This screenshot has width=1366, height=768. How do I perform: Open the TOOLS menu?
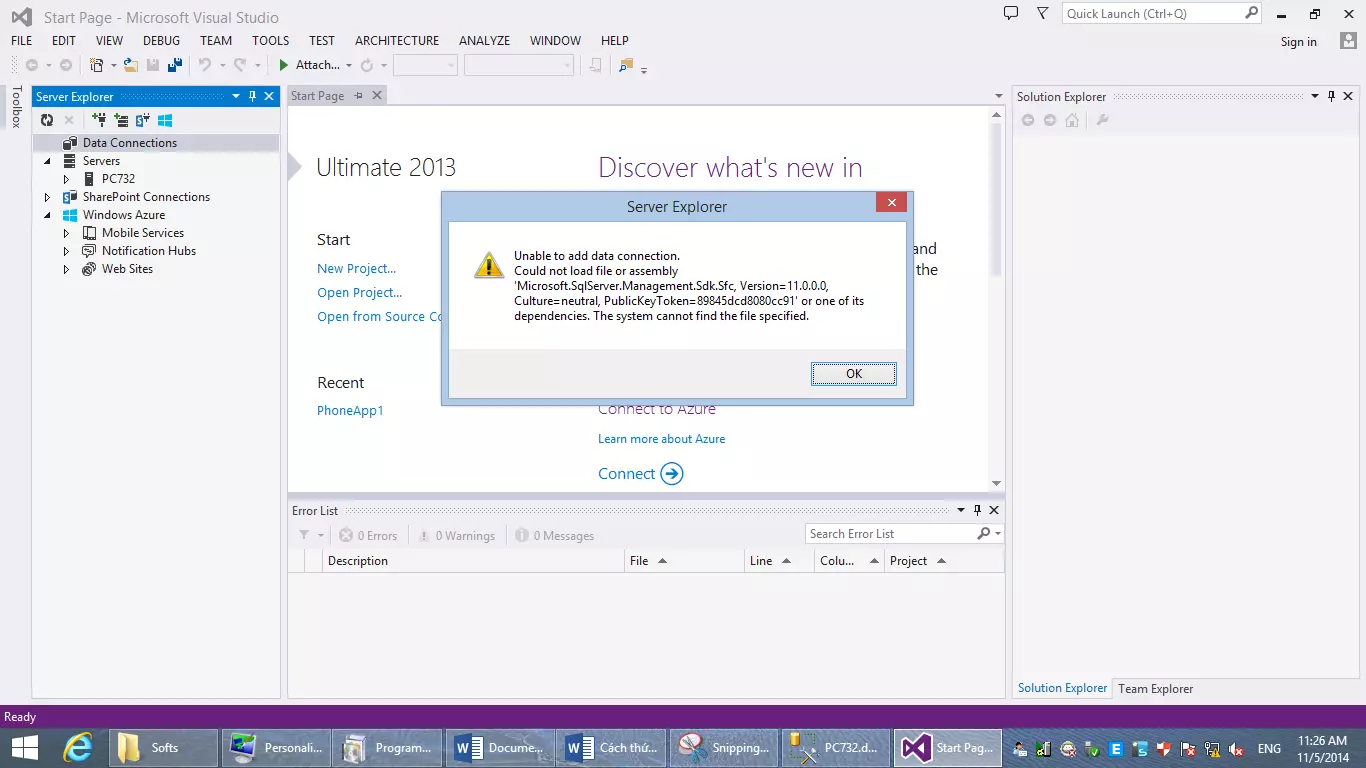click(x=270, y=41)
